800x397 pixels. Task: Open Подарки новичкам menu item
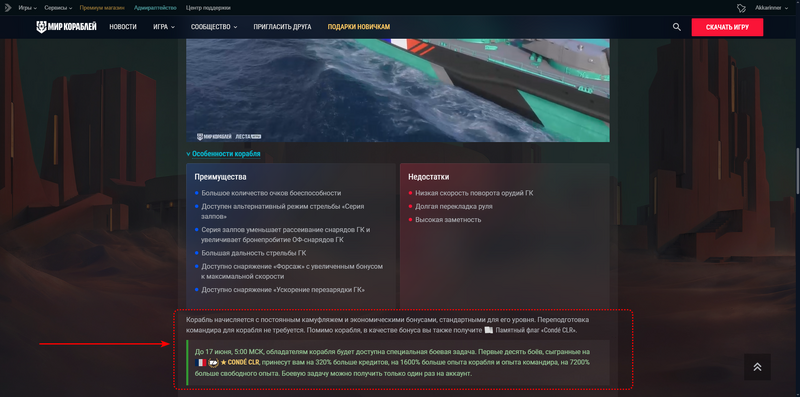coord(359,27)
